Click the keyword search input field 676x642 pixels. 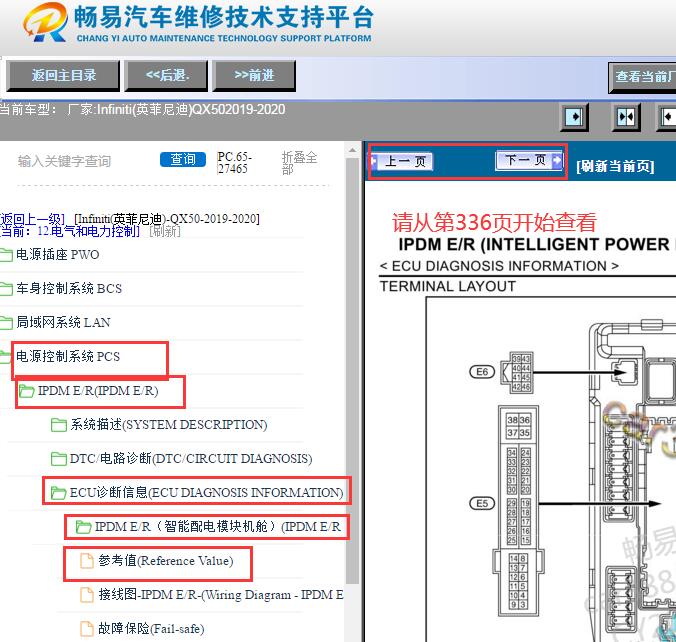84,161
